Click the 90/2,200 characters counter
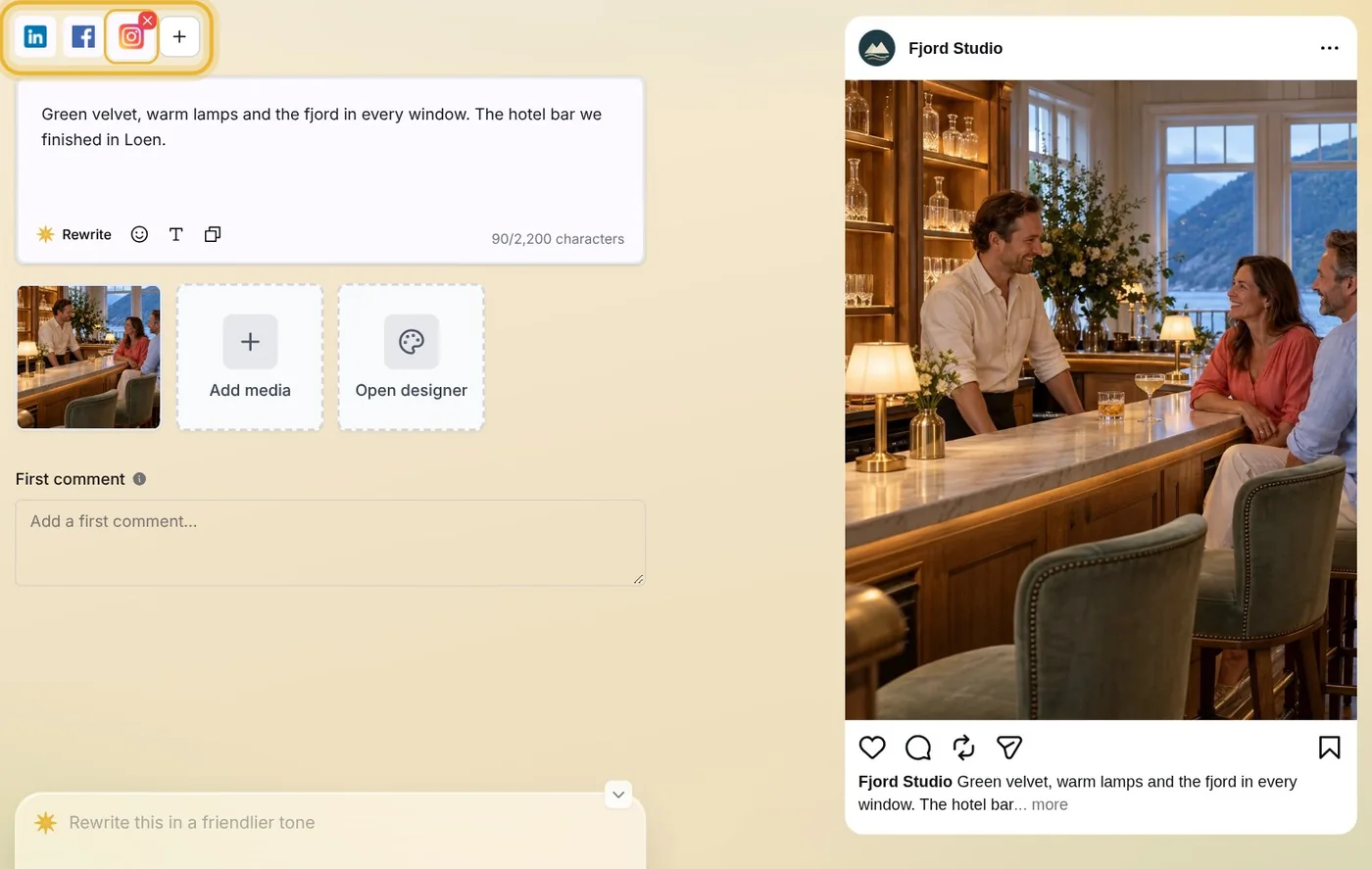The height and width of the screenshot is (869, 1372). [x=558, y=239]
